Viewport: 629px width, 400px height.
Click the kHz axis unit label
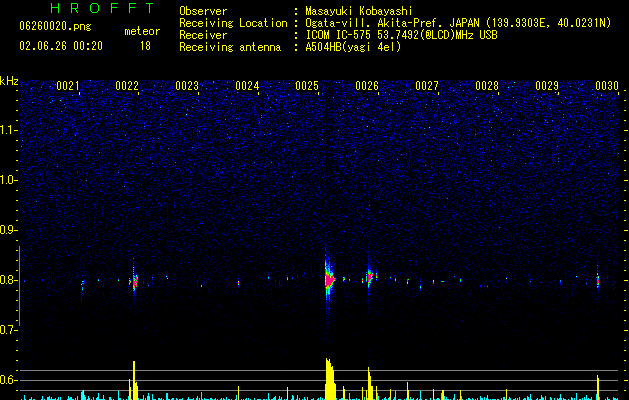(x=9, y=81)
